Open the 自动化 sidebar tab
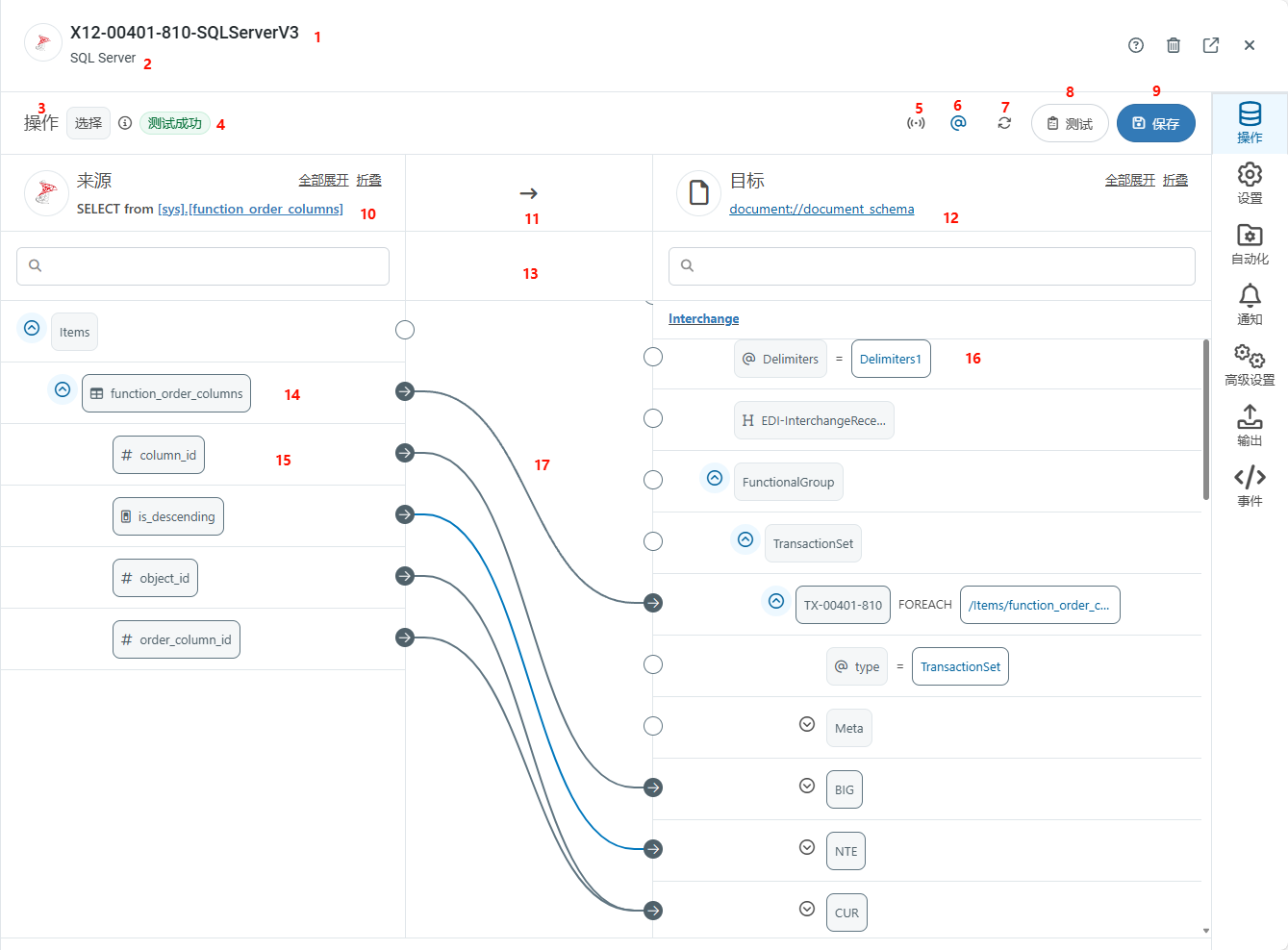The height and width of the screenshot is (950, 1288). coord(1250,244)
